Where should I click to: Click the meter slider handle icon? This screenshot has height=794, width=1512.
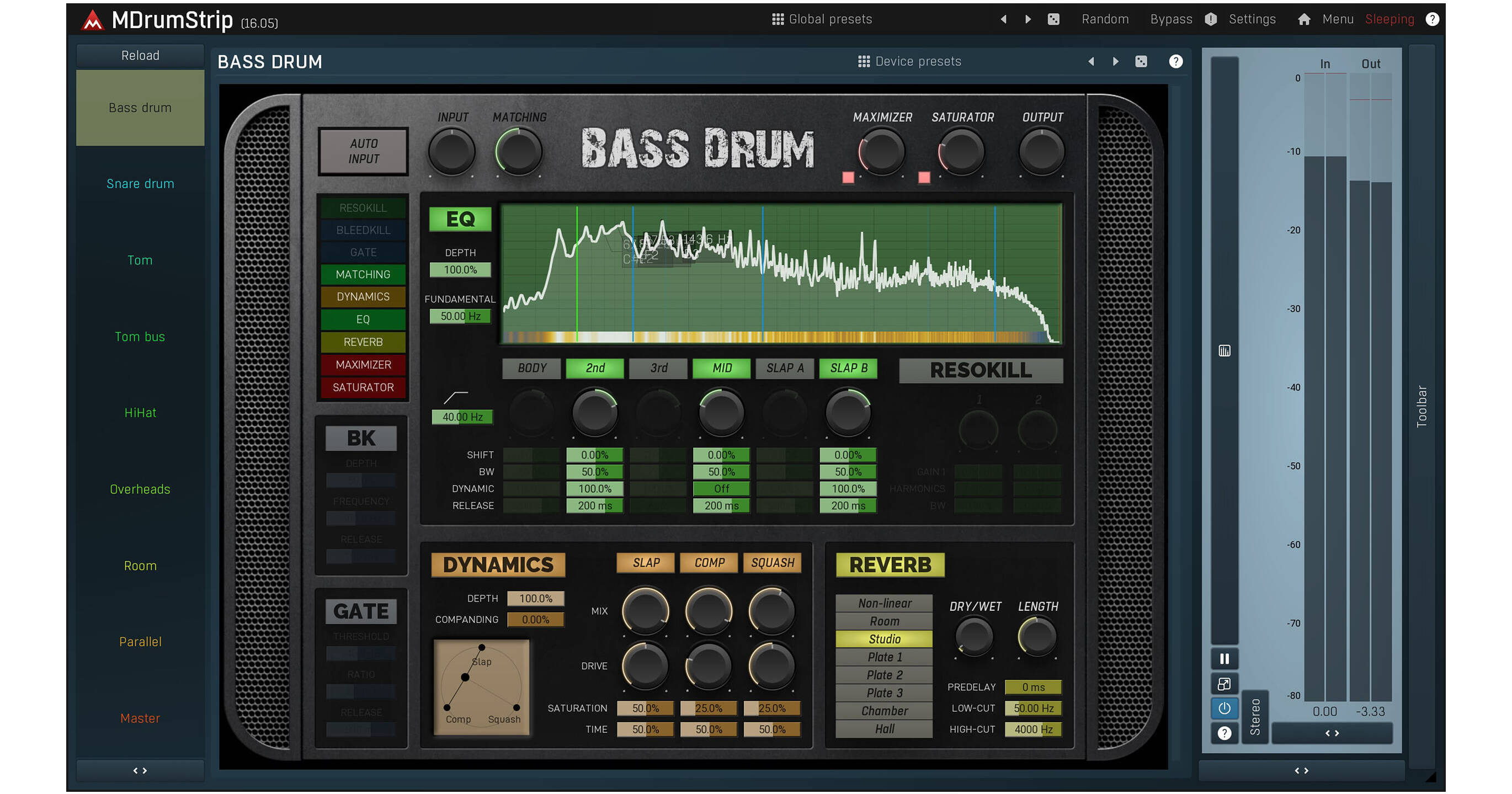1224,350
